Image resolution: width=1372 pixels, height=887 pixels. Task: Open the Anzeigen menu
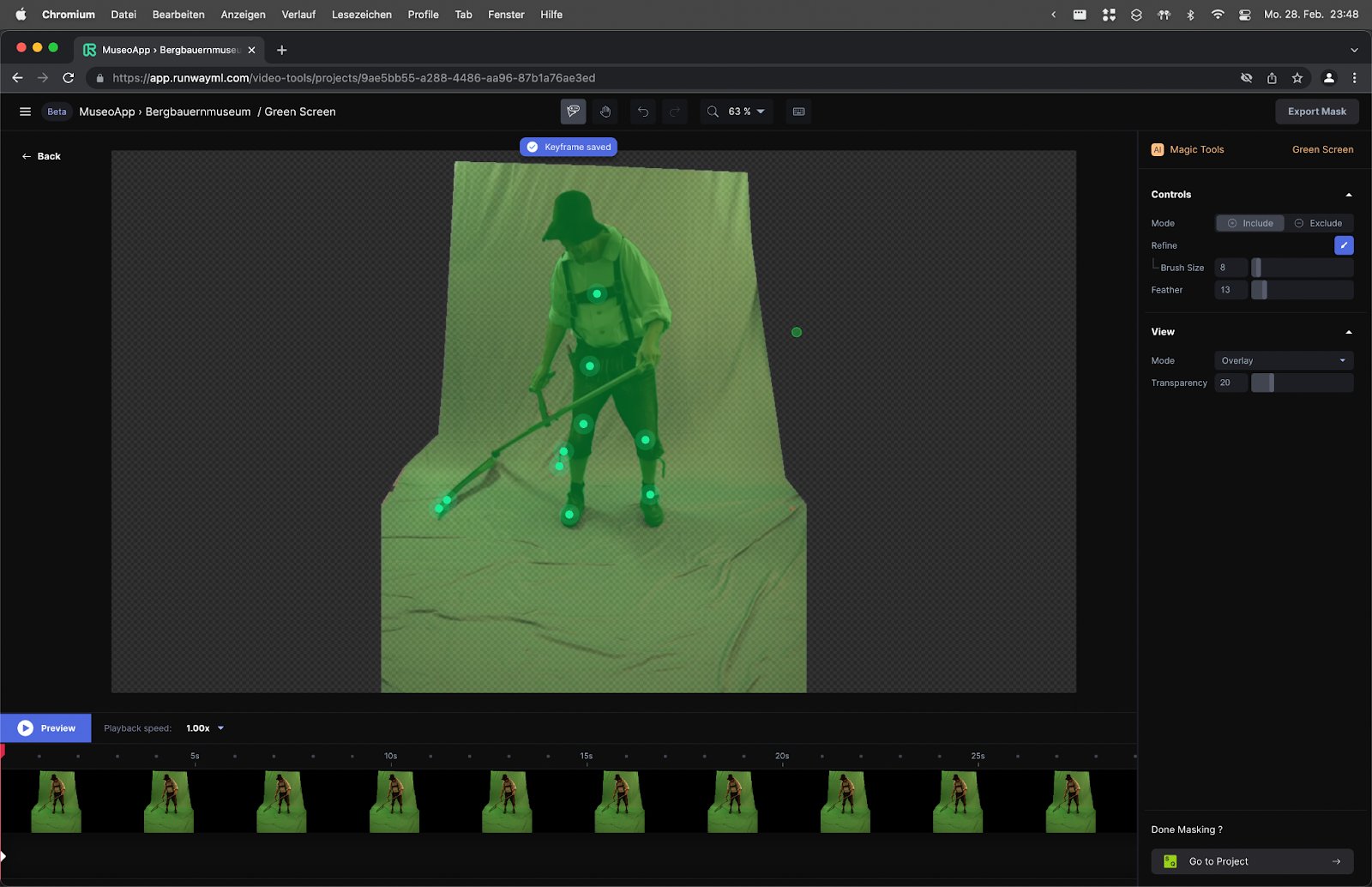pos(243,15)
